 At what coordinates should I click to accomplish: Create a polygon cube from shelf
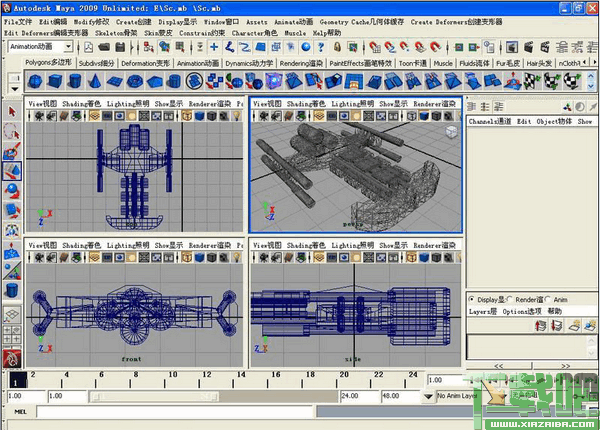tap(55, 81)
